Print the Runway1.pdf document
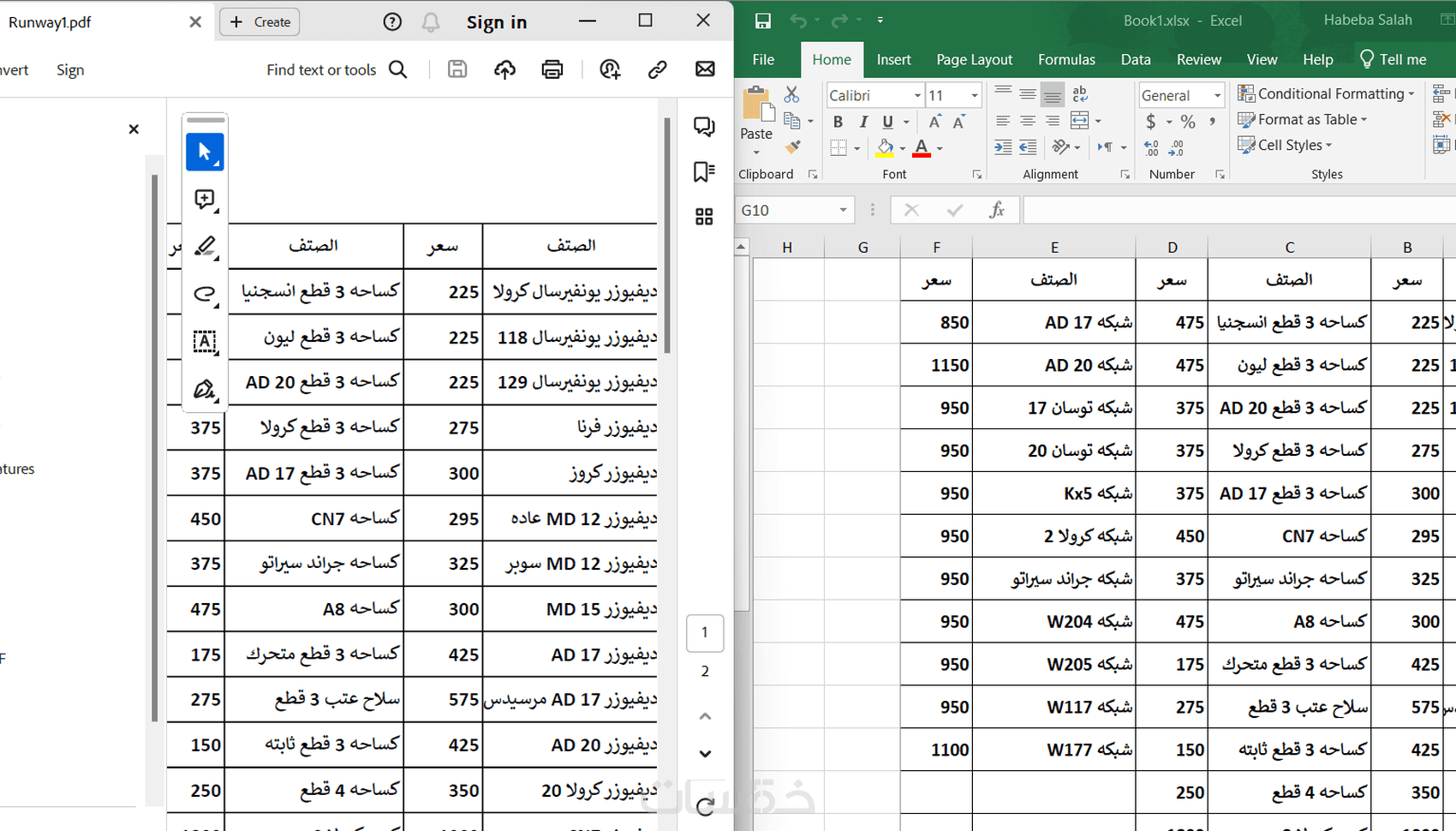This screenshot has width=1456, height=831. coord(552,69)
